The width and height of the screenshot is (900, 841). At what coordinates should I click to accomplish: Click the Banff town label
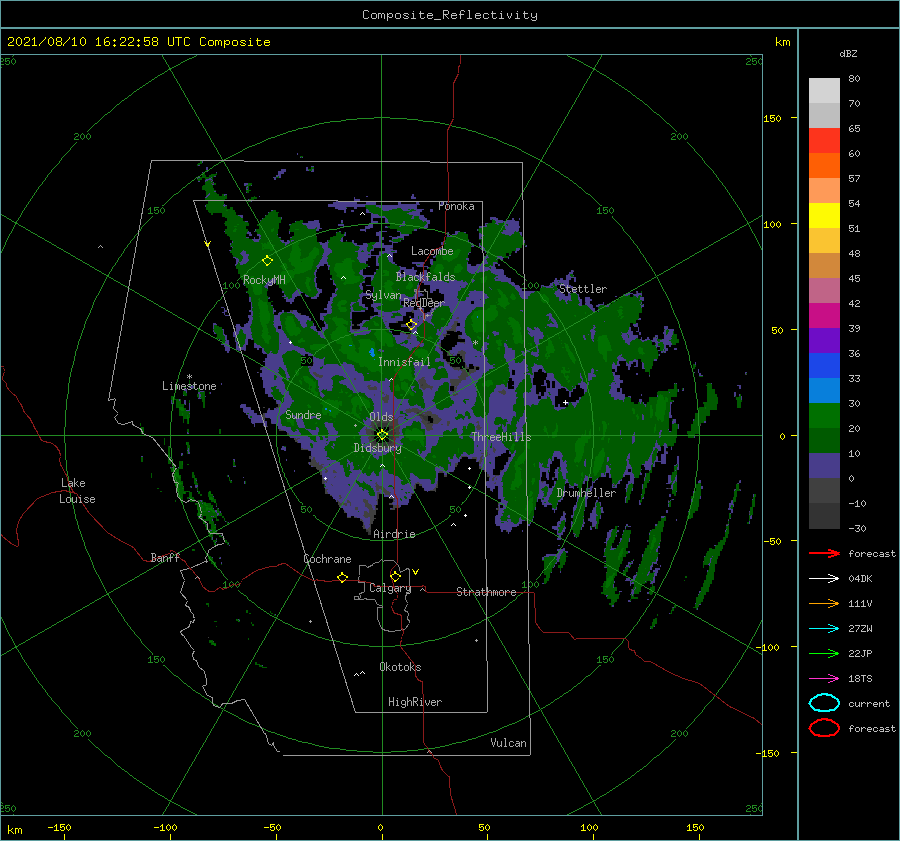click(x=165, y=557)
